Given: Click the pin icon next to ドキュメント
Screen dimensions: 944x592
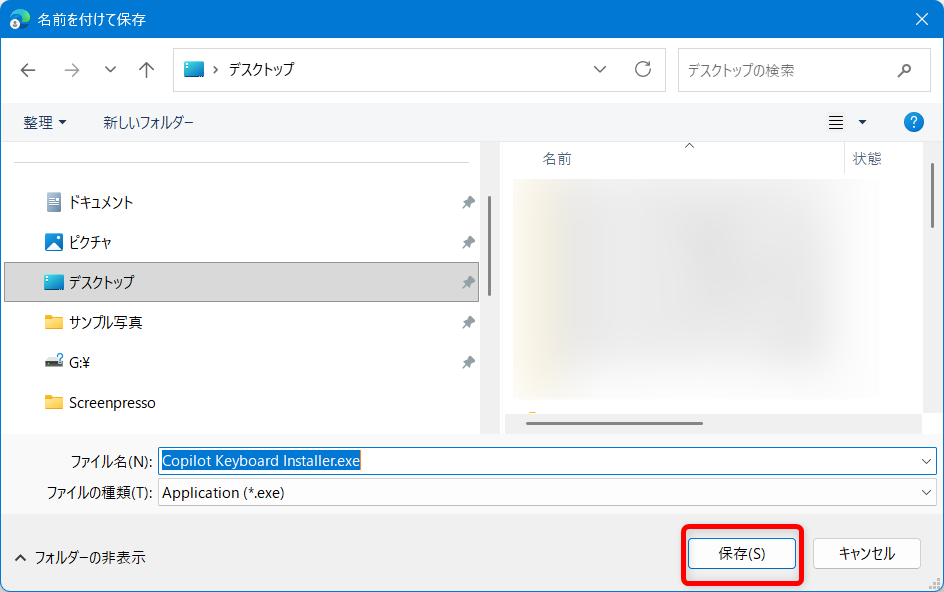Looking at the screenshot, I should click(468, 202).
